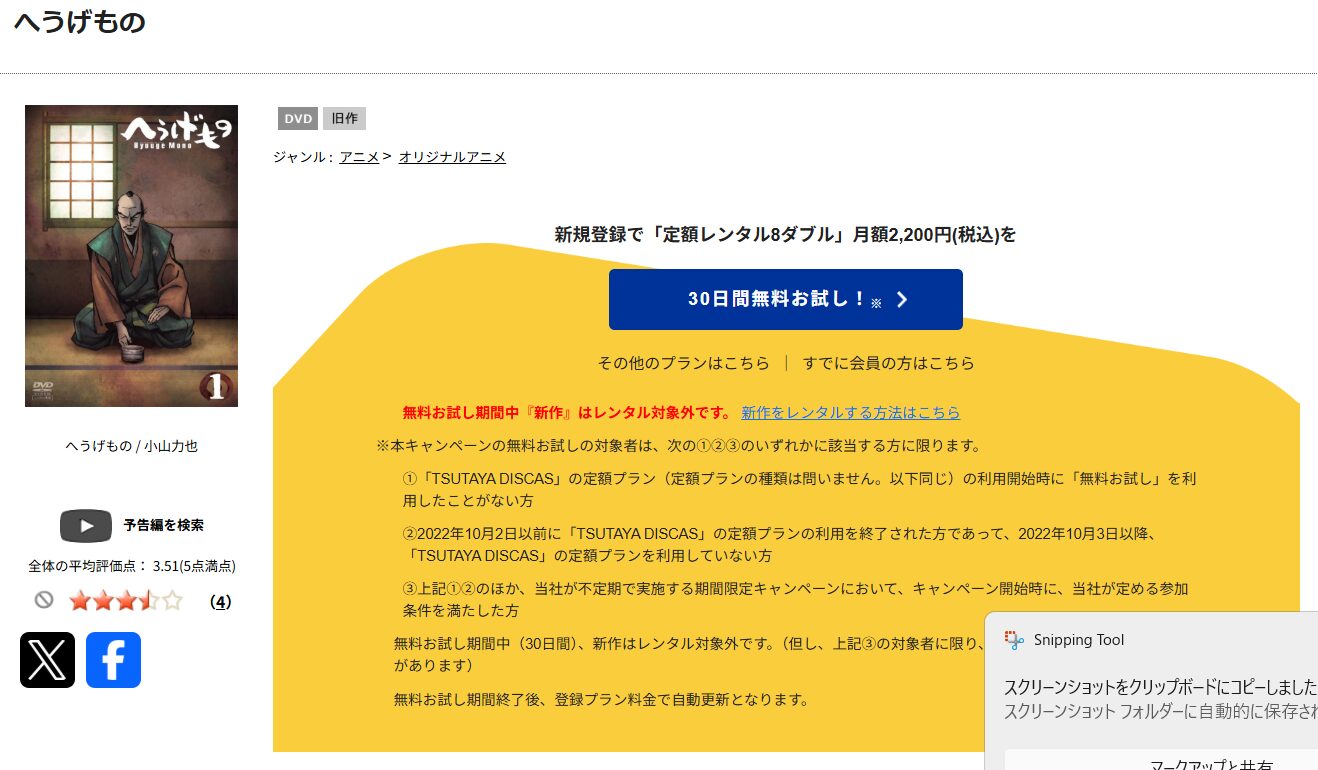Click the DVD format tag

coord(298,119)
